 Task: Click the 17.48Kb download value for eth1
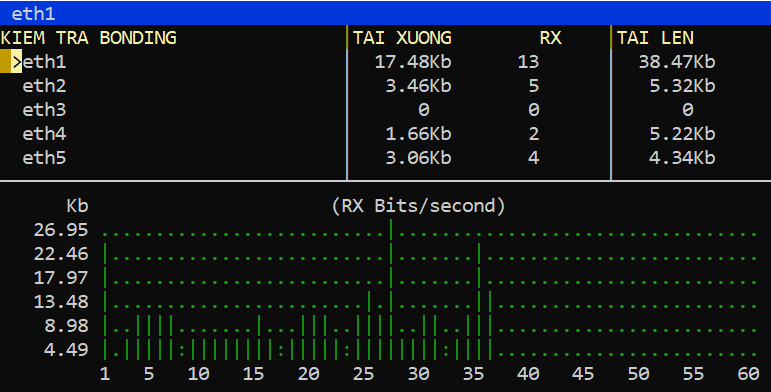[x=413, y=61]
